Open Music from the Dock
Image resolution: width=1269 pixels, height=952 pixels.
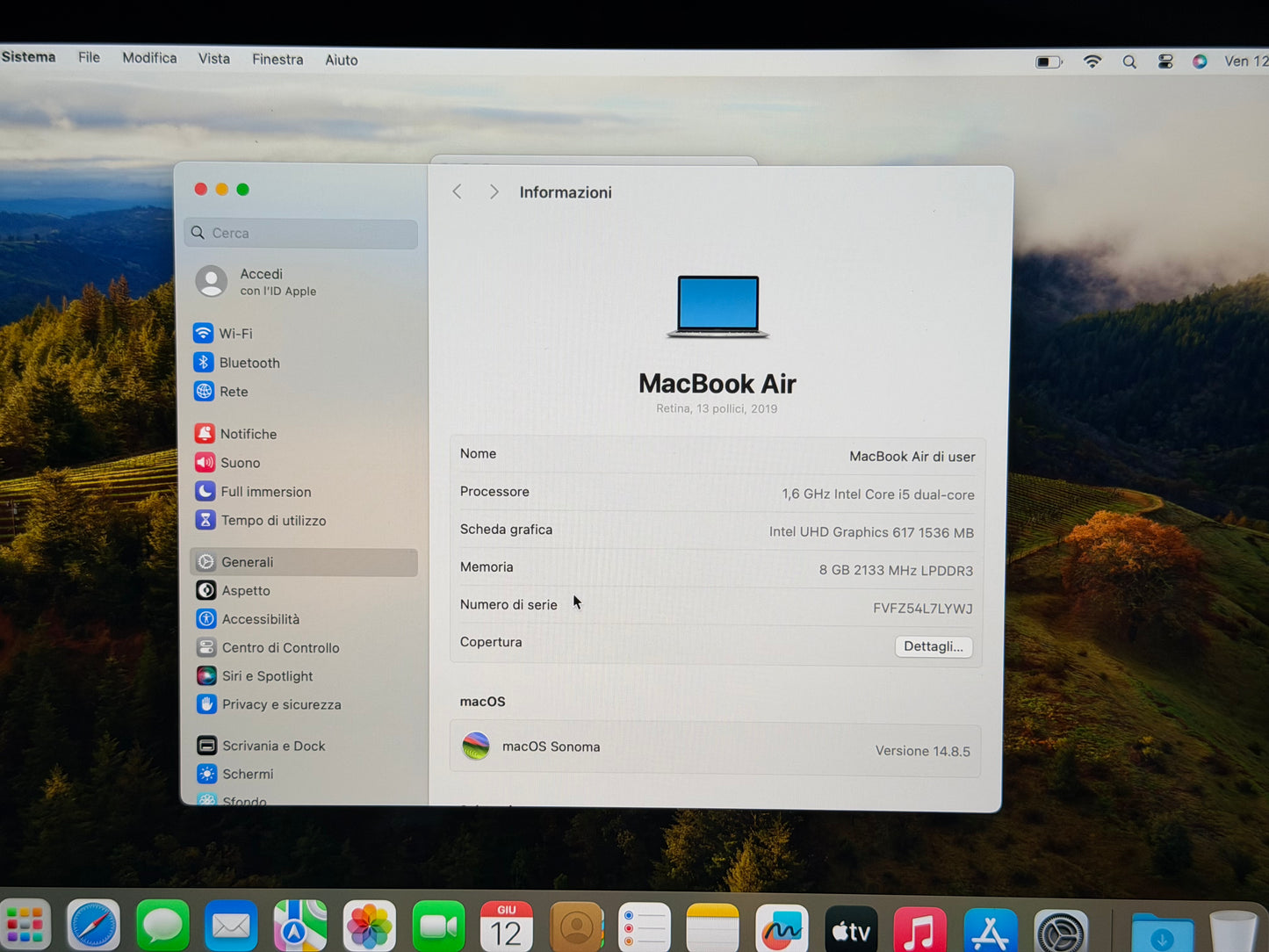coord(919,930)
